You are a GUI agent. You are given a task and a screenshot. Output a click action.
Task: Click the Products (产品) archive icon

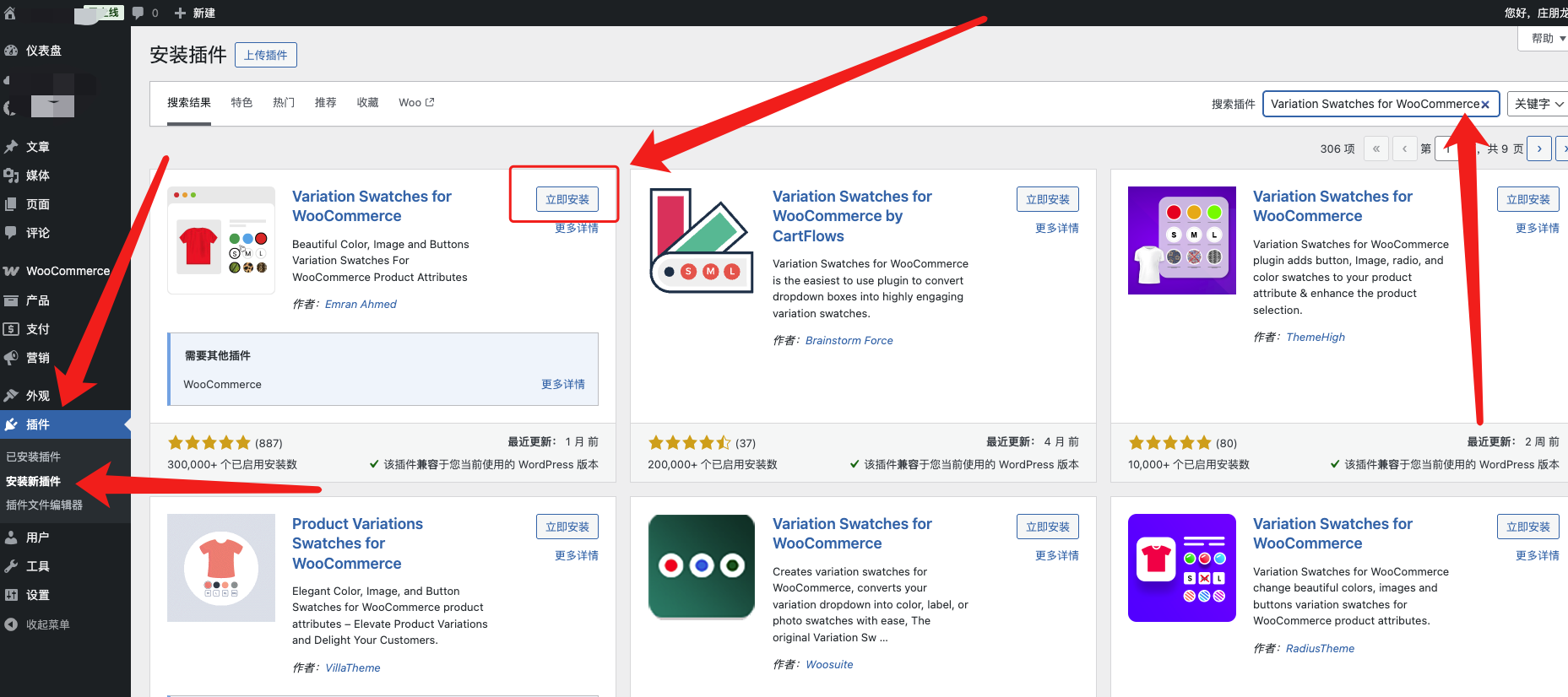(11, 300)
